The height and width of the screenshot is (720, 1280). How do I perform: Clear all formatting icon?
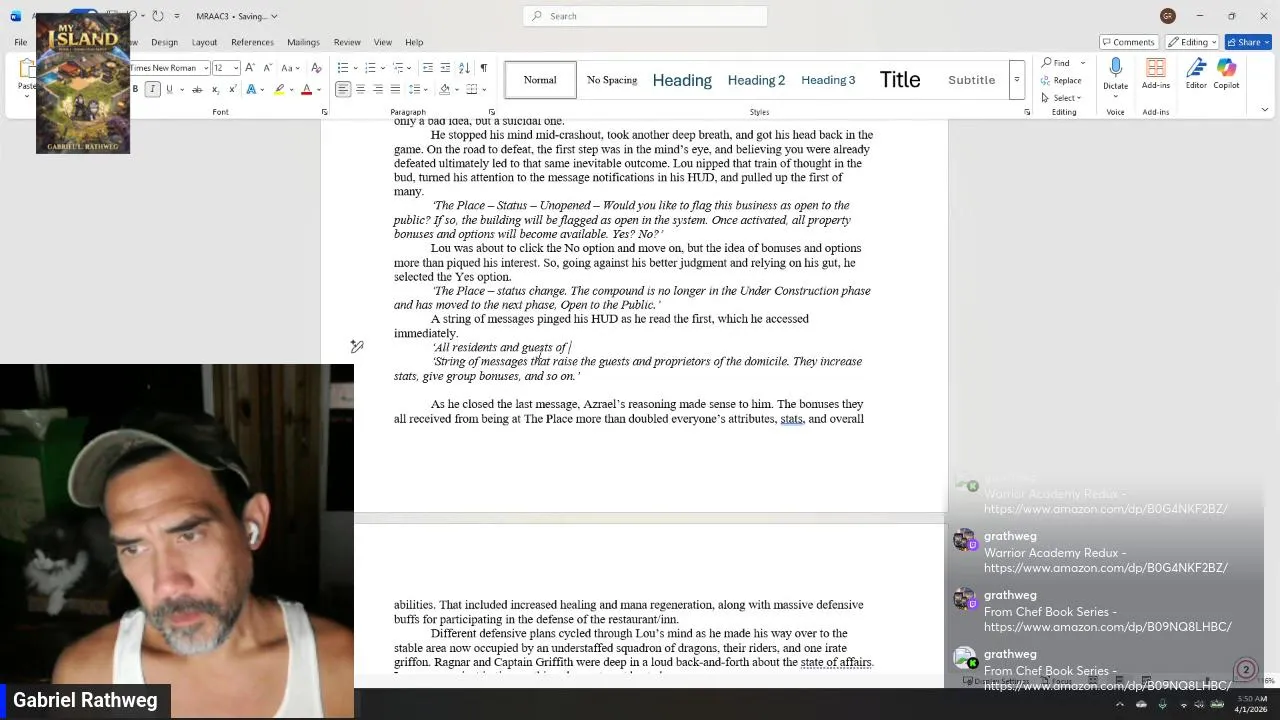tap(316, 68)
